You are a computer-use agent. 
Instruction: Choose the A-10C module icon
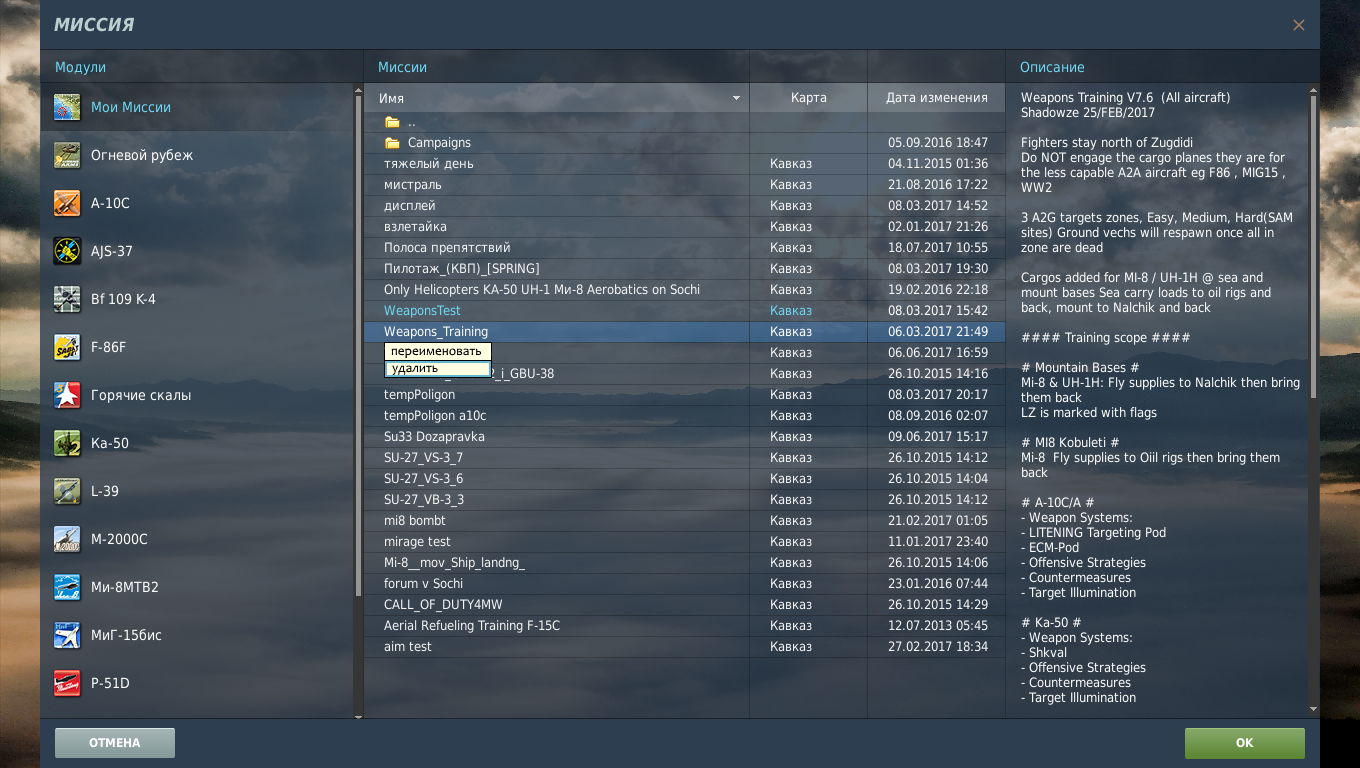tap(67, 203)
